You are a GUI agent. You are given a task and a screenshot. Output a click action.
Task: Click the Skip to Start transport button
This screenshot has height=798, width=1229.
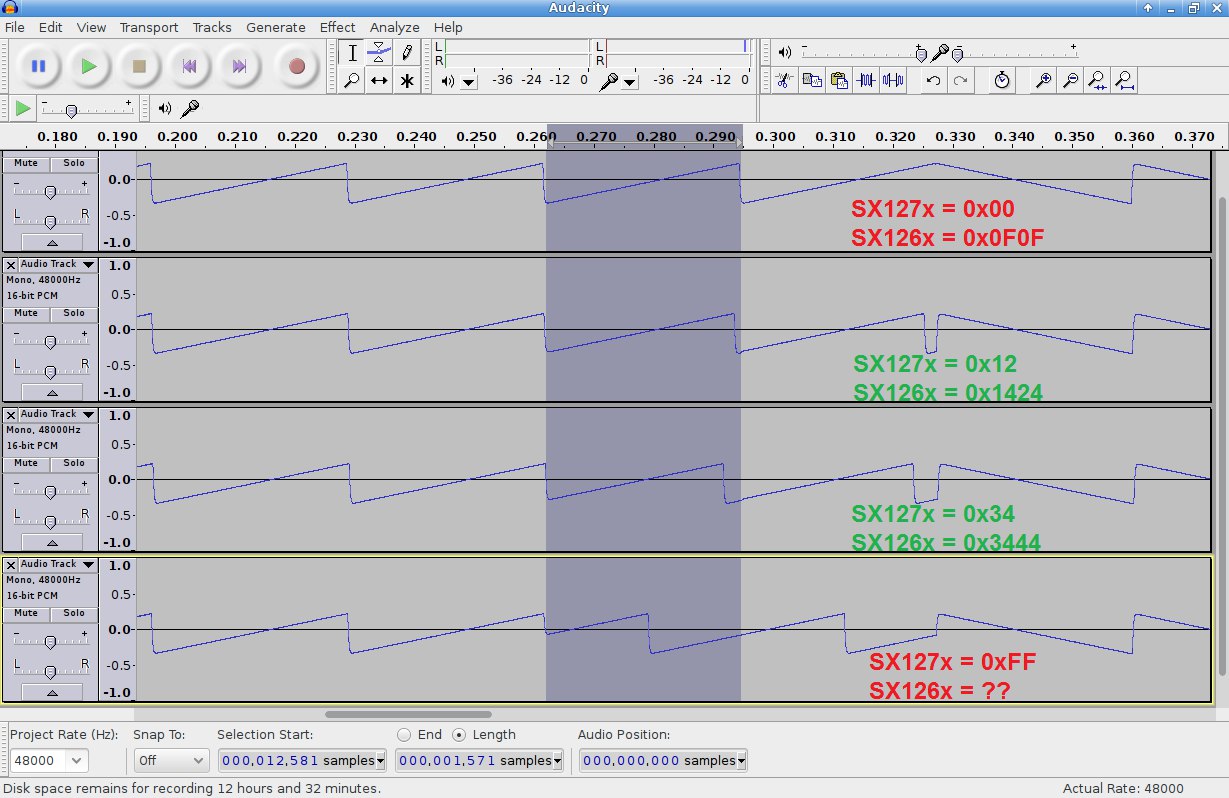[189, 66]
